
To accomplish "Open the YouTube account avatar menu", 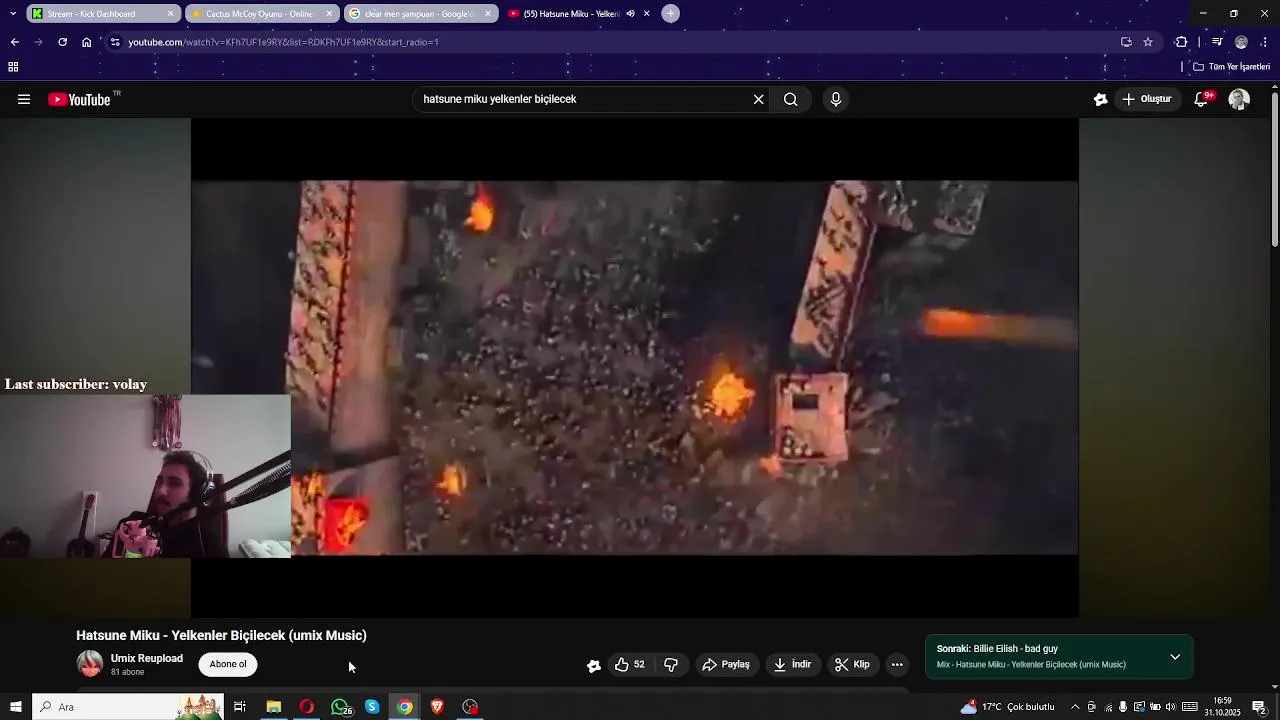I will pos(1239,99).
